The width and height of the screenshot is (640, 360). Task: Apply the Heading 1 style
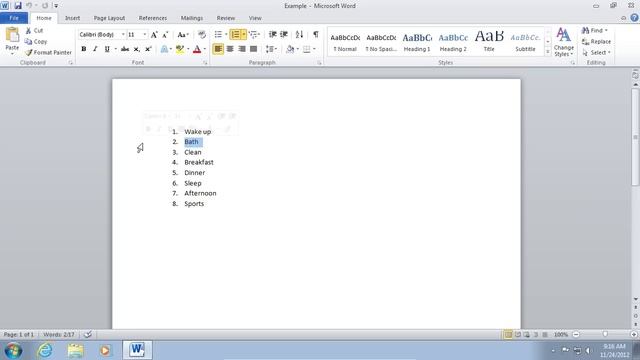417,42
